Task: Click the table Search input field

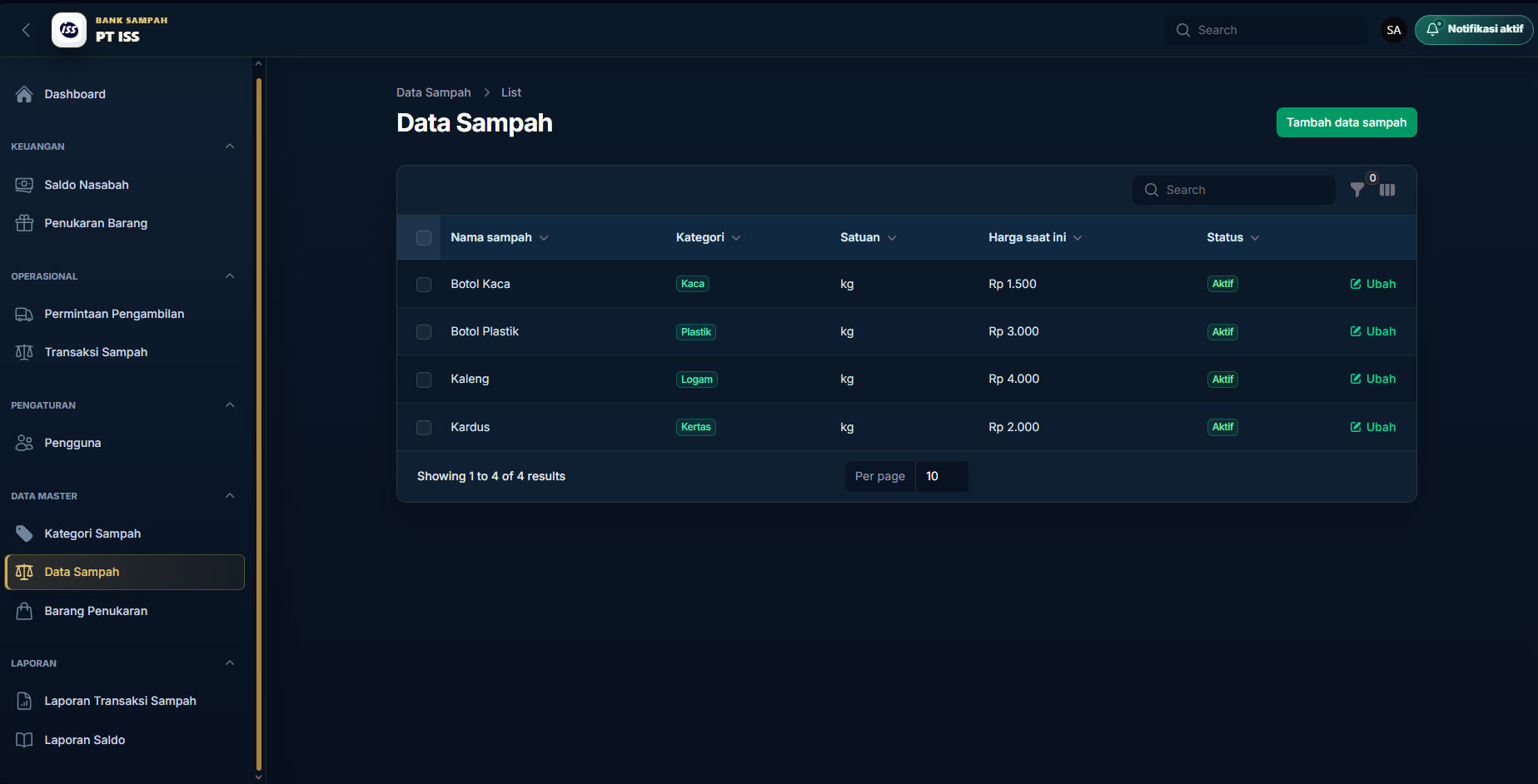Action: (x=1234, y=190)
